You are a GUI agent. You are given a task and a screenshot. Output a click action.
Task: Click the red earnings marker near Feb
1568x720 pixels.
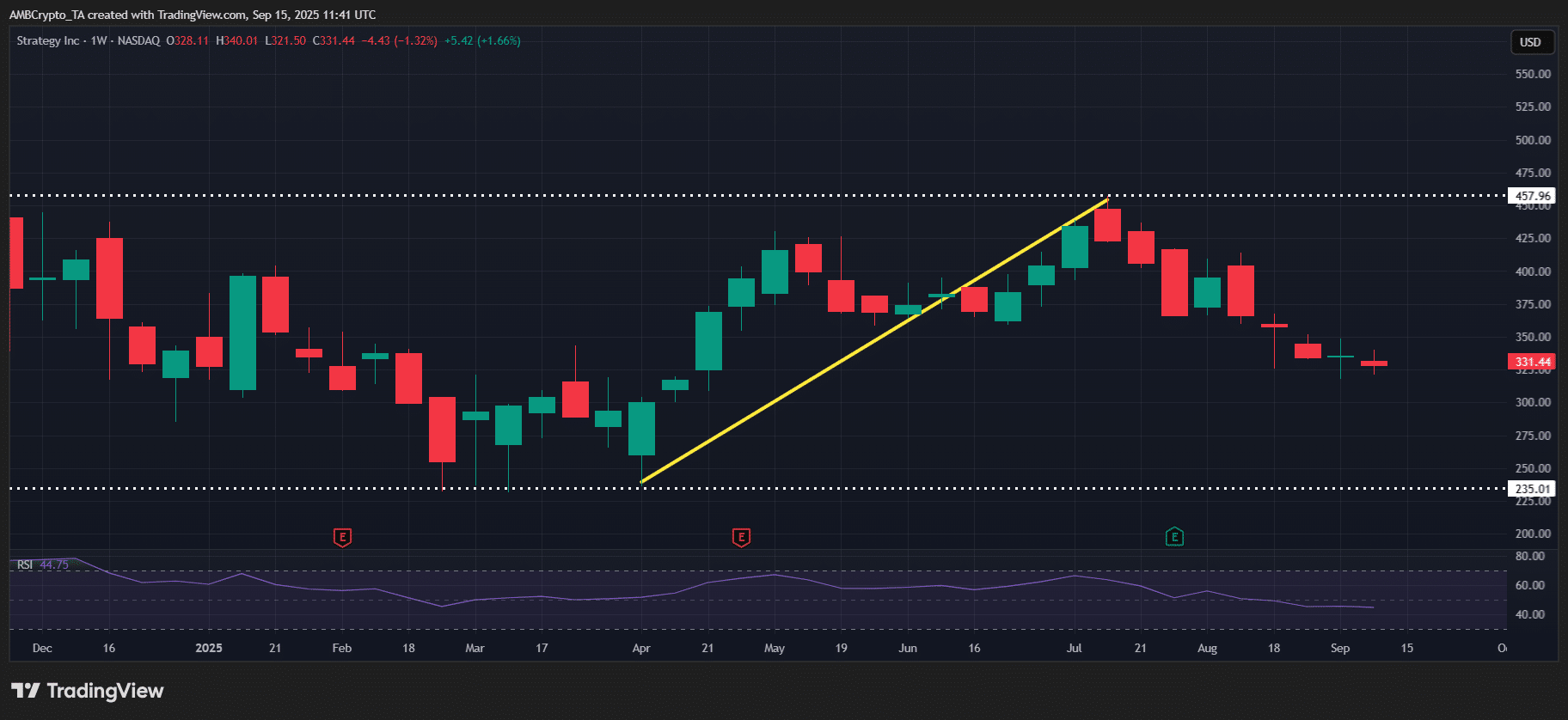[x=342, y=538]
